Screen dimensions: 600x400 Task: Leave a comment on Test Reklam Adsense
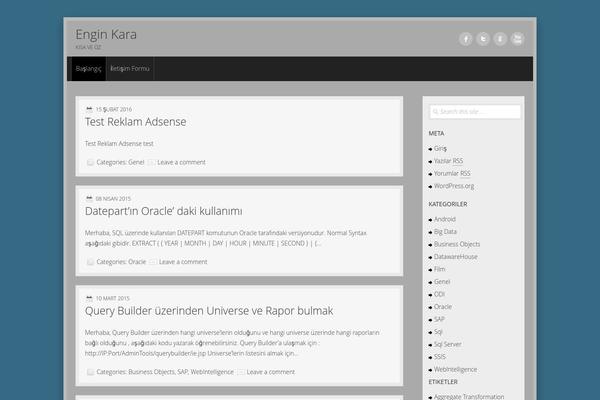[x=181, y=162]
